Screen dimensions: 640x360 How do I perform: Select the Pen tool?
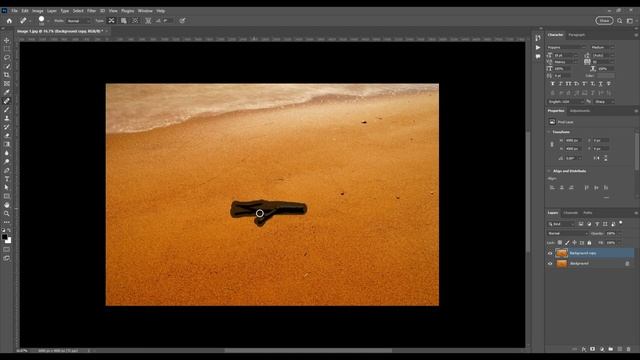(x=7, y=170)
